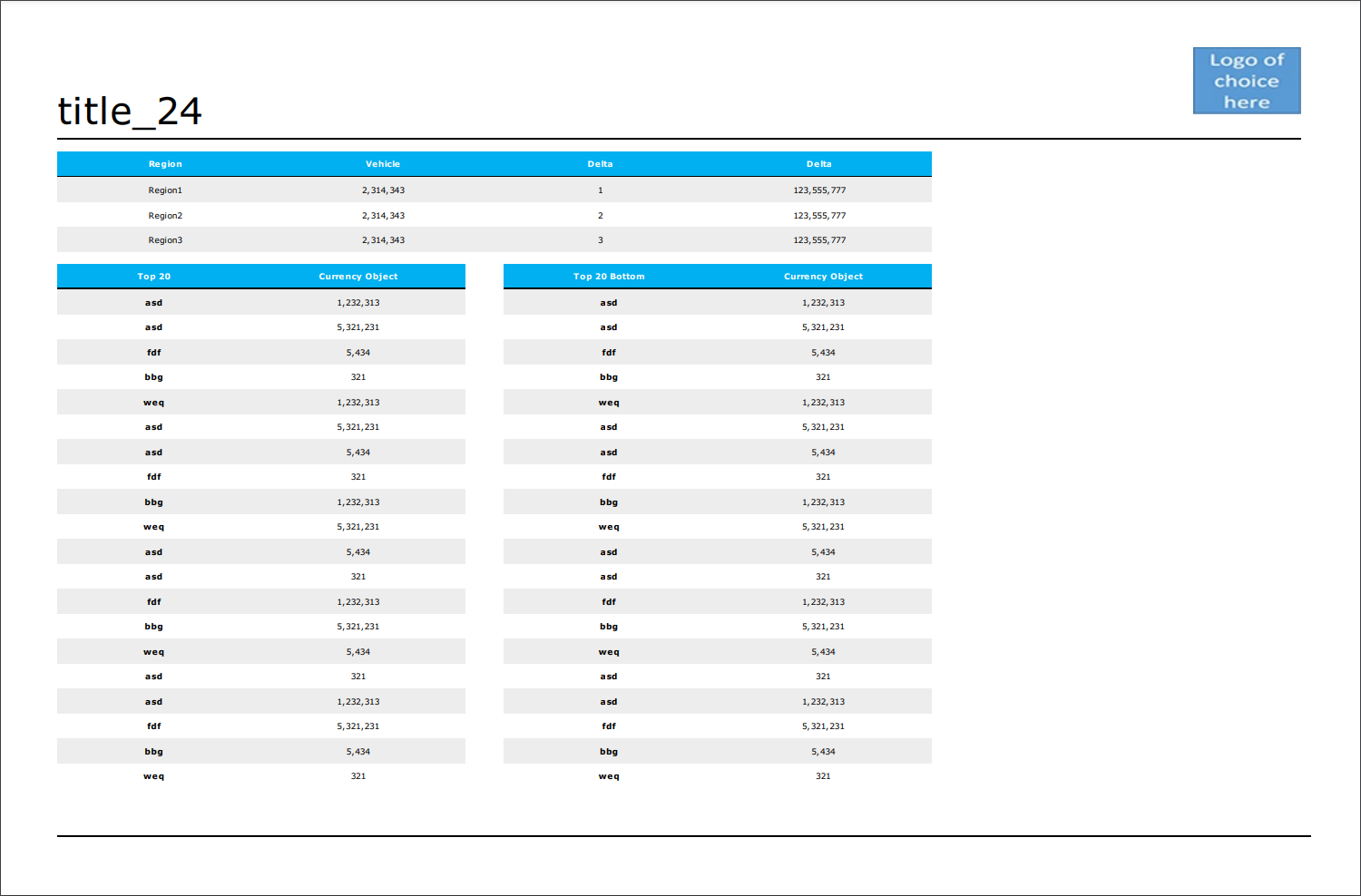Select the Region column header
The height and width of the screenshot is (896, 1361).
pos(165,164)
